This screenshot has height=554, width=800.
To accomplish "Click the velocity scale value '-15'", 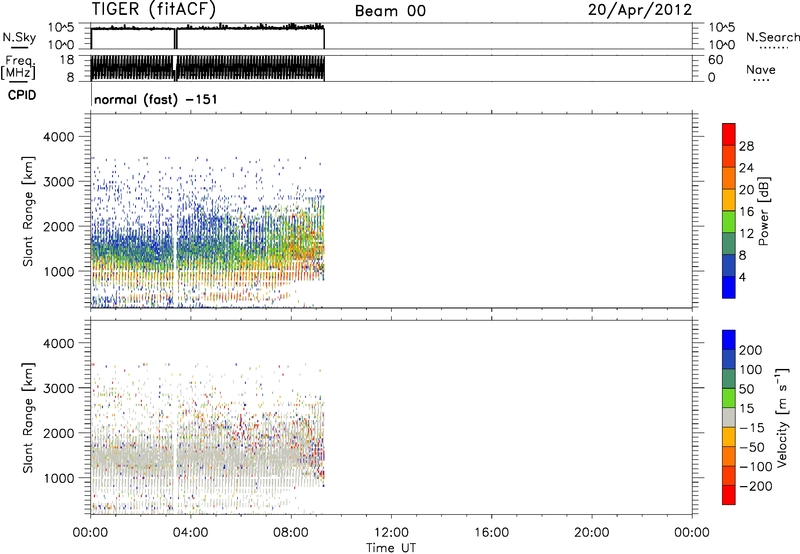I will 751,428.
